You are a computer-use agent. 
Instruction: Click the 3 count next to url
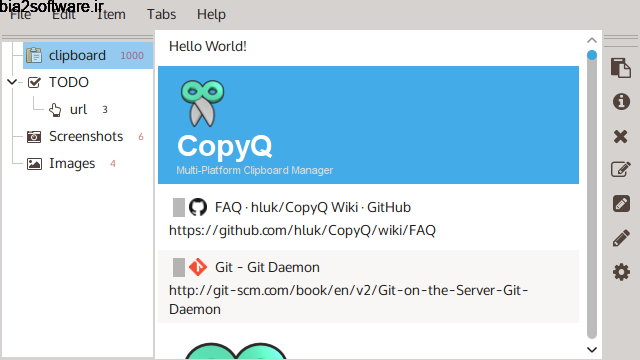point(105,109)
